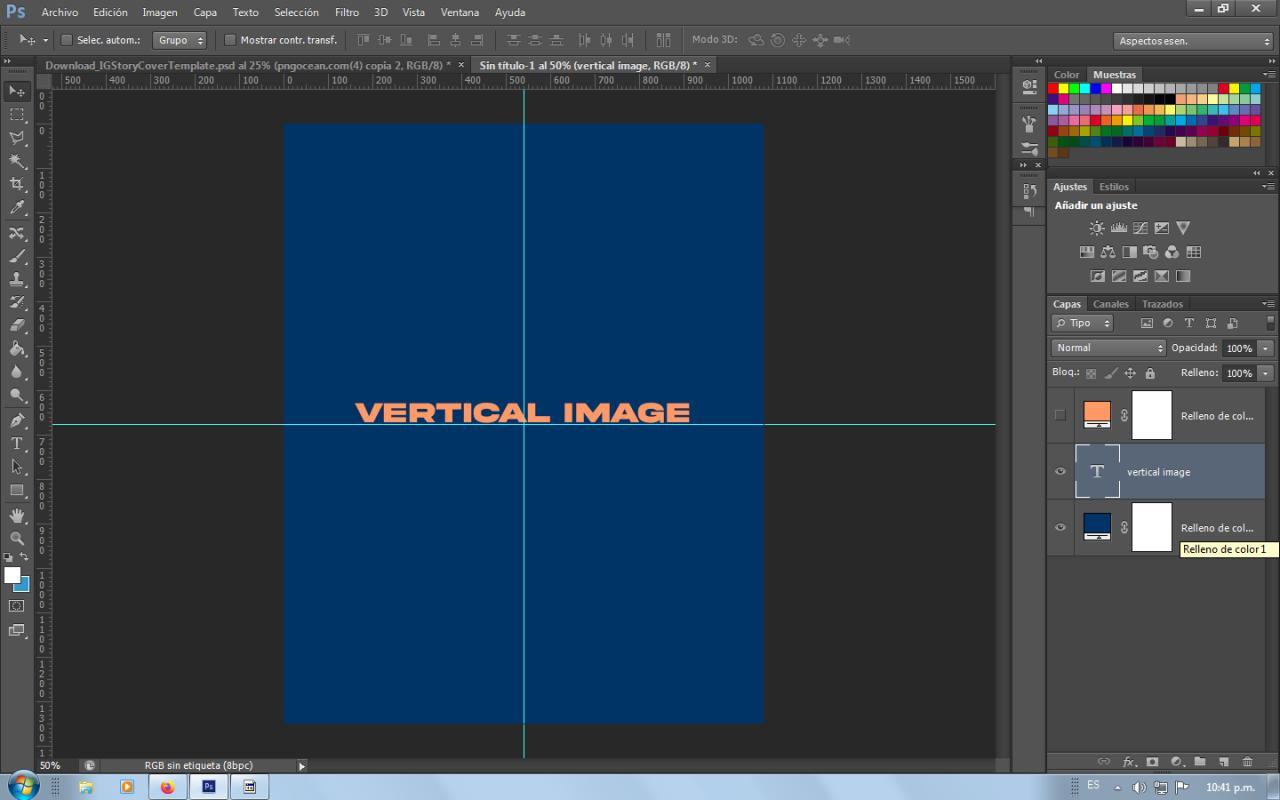
Task: Enable Selec. autom. checkbox
Action: point(67,40)
